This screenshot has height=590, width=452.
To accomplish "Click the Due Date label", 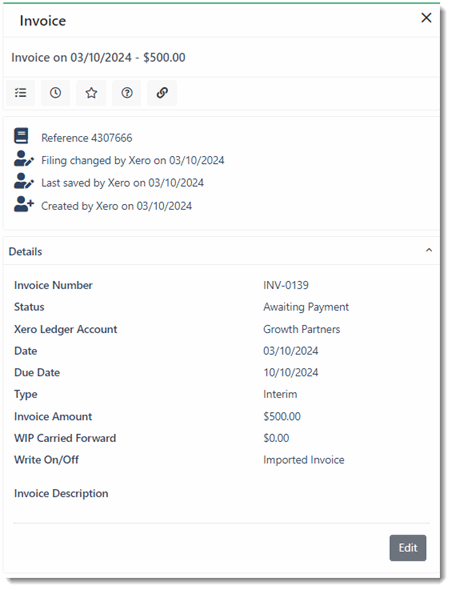I will 37,373.
